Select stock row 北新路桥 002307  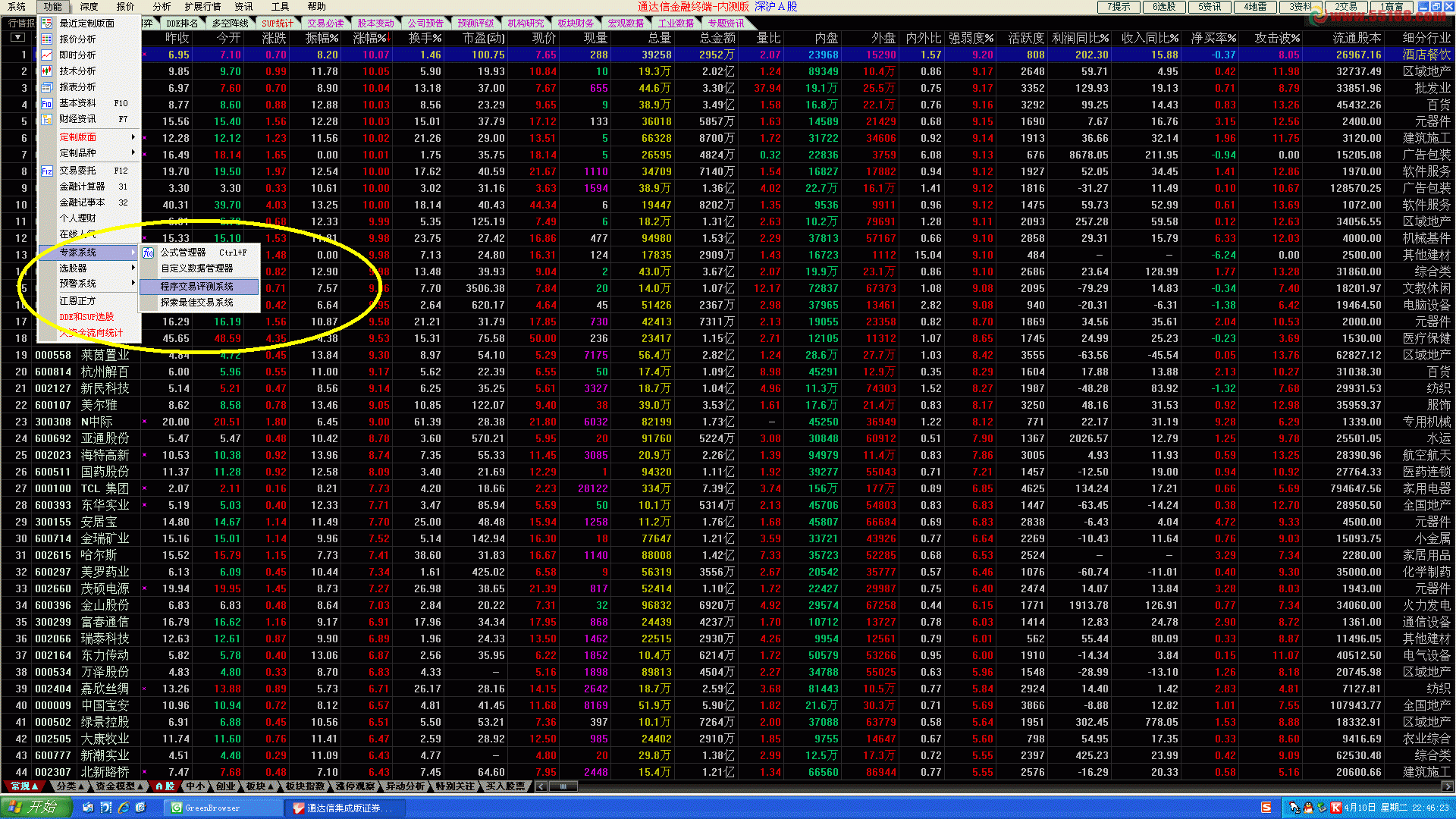click(728, 772)
